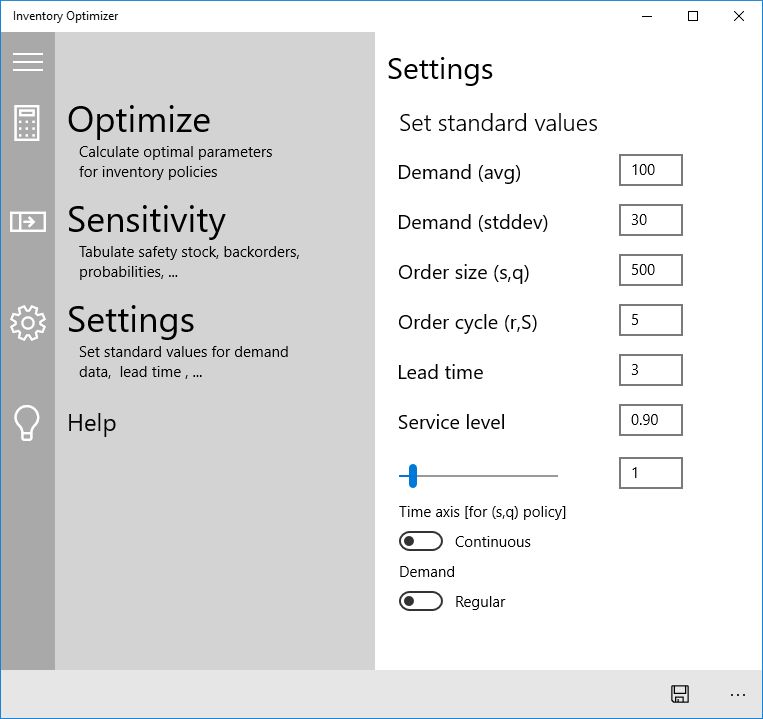
Task: Open the Sensitivity section heading
Action: click(x=146, y=220)
